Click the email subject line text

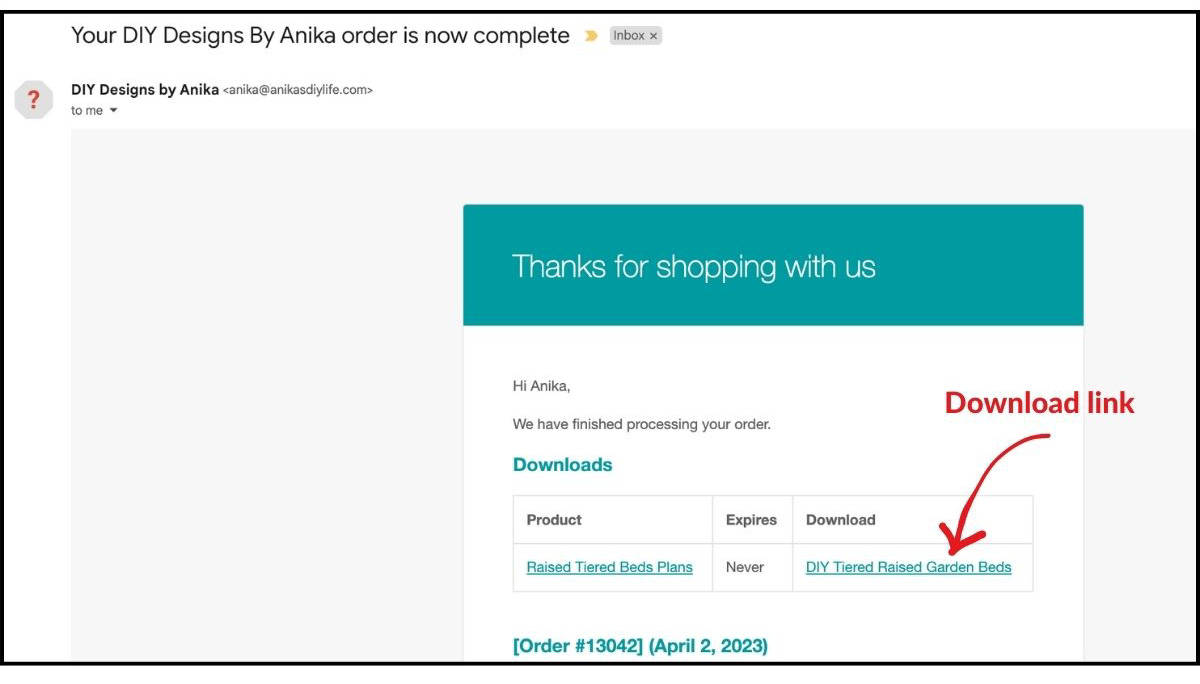[x=320, y=36]
